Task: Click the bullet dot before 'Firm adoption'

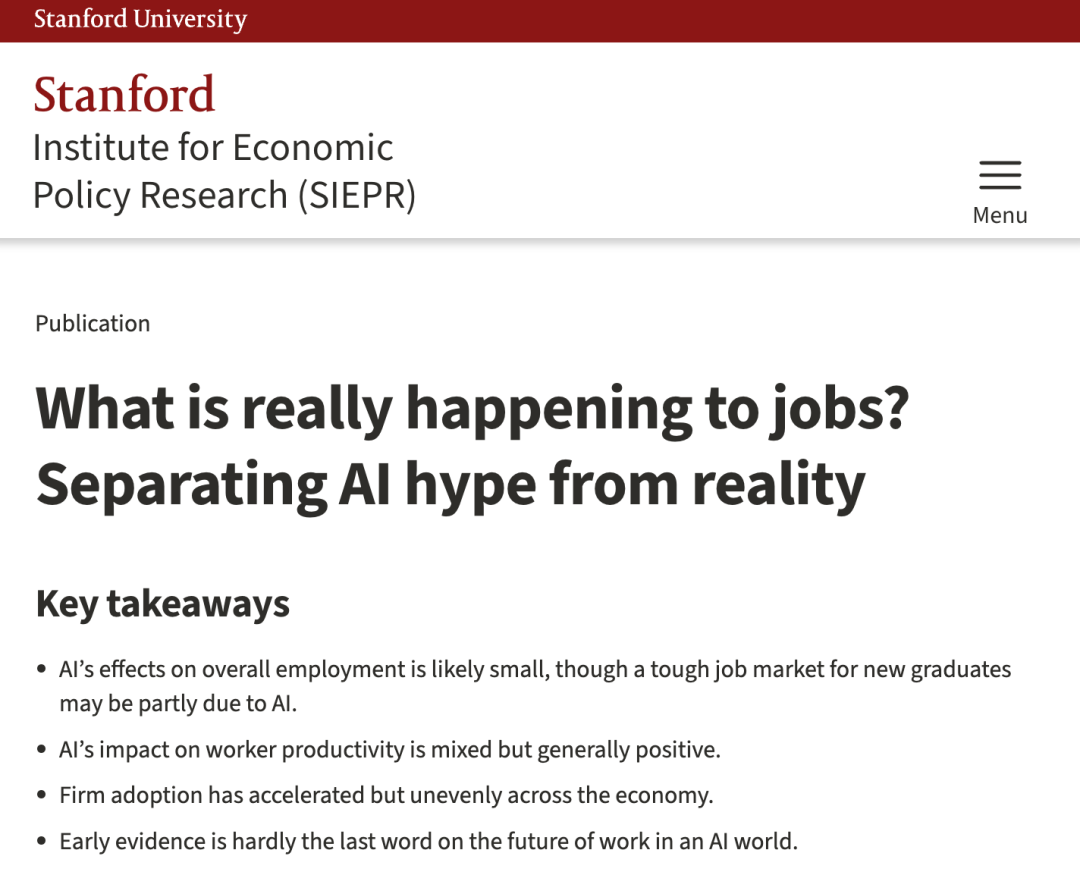Action: (42, 795)
